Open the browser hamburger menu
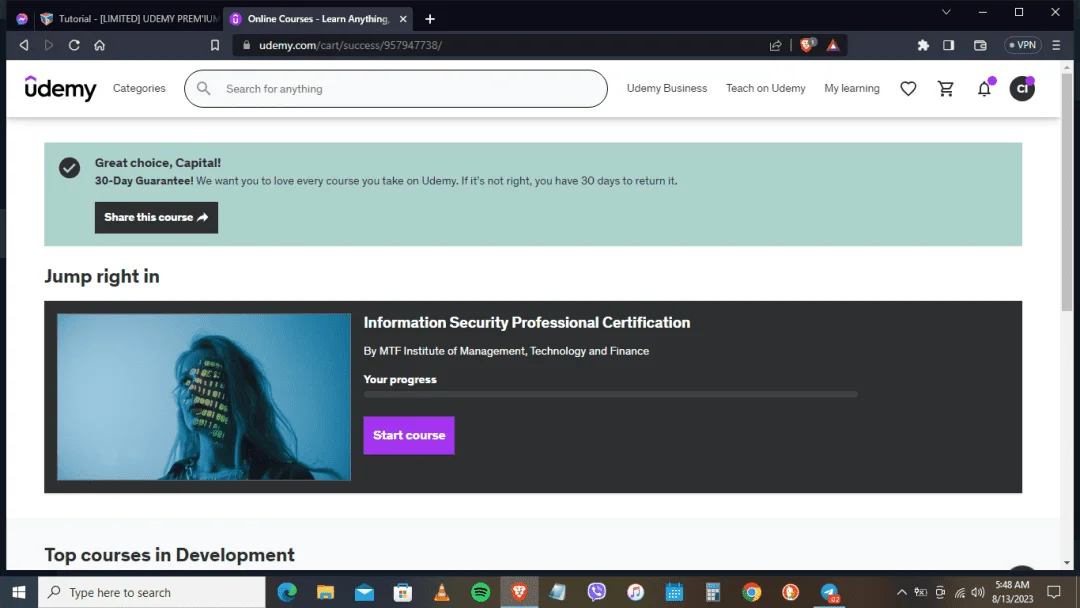The image size is (1080, 608). [x=1056, y=45]
